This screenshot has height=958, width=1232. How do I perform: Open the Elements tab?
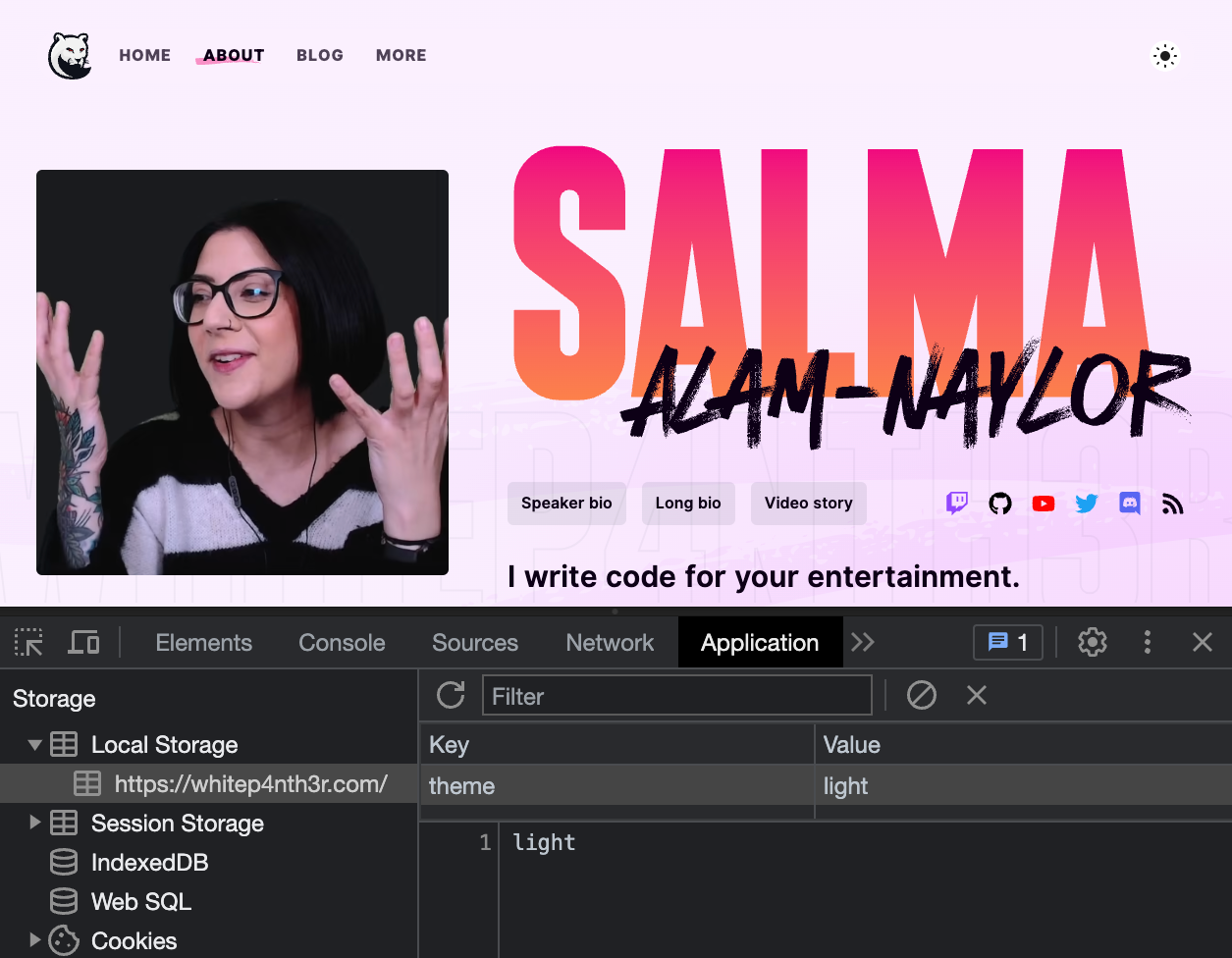(x=203, y=642)
